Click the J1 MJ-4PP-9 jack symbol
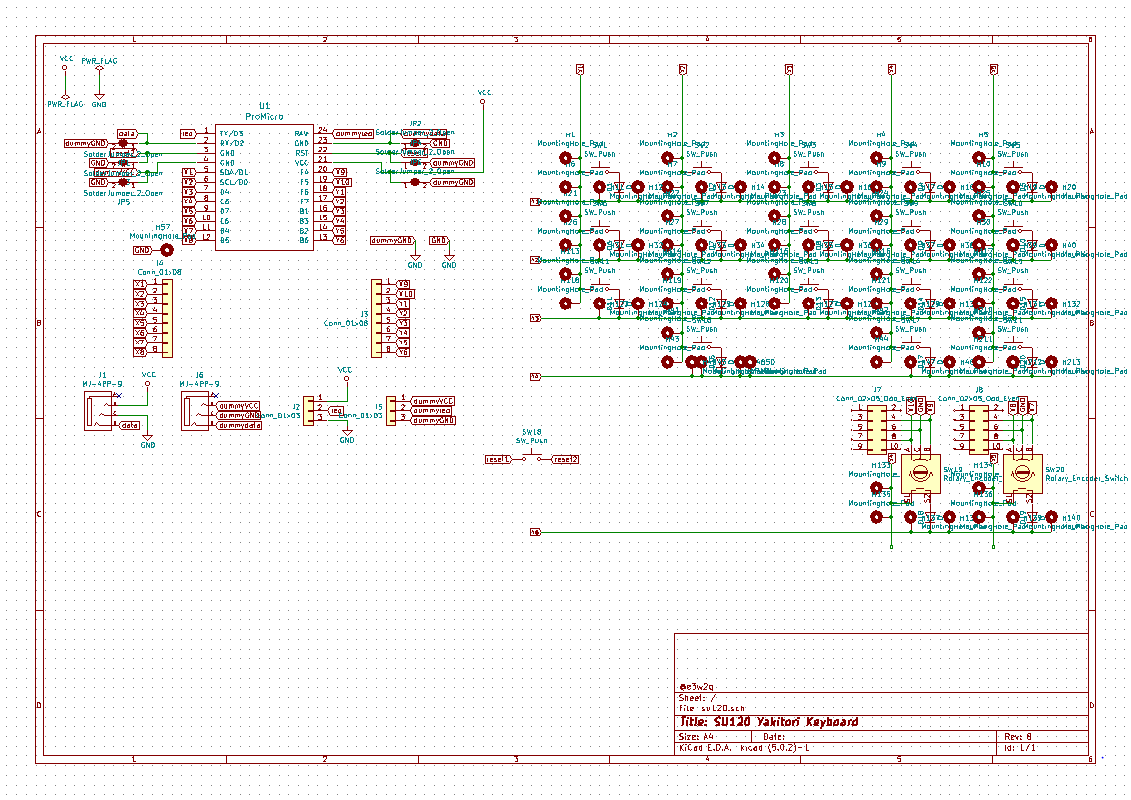 click(98, 412)
